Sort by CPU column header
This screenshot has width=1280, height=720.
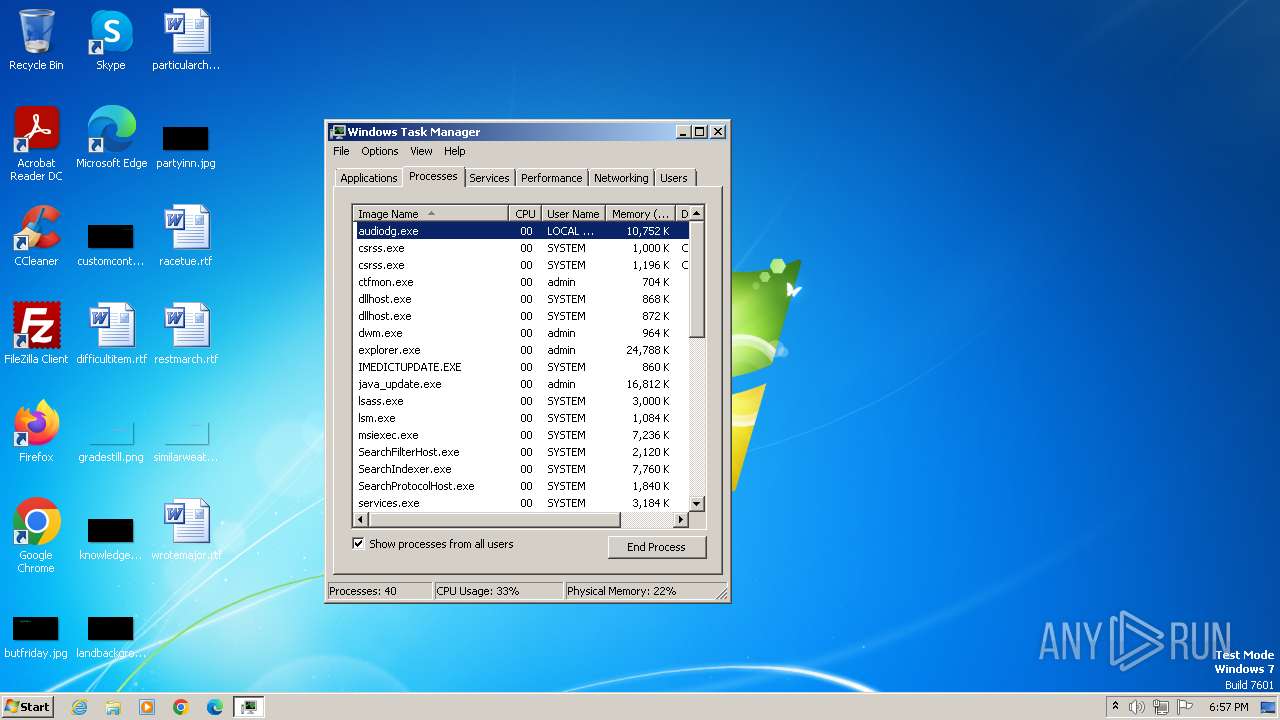point(525,213)
